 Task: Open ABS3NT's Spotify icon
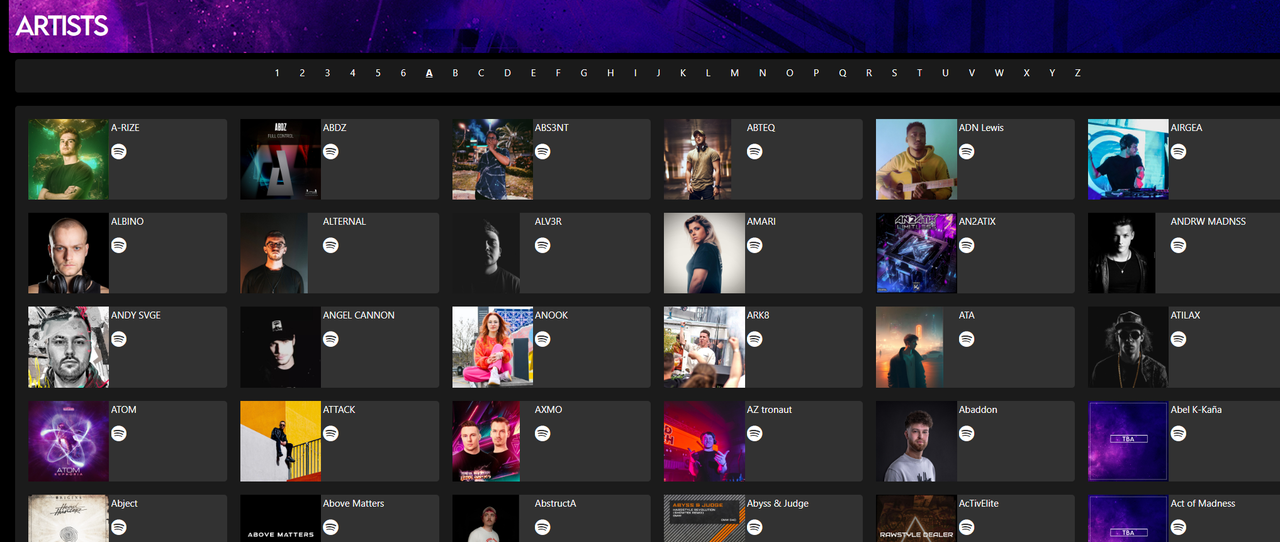pos(543,151)
